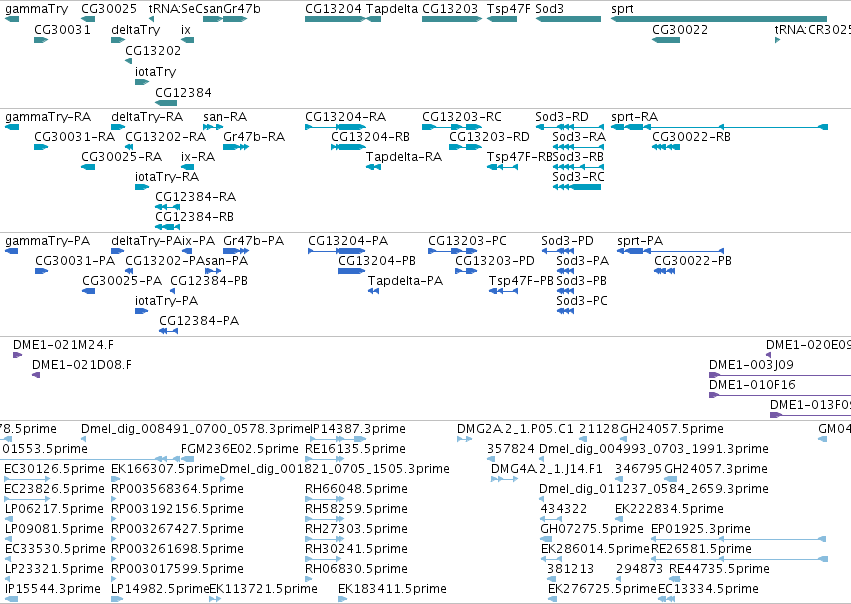Select the CG13204-RB transcript
This screenshot has height=604, width=851.
point(348,147)
